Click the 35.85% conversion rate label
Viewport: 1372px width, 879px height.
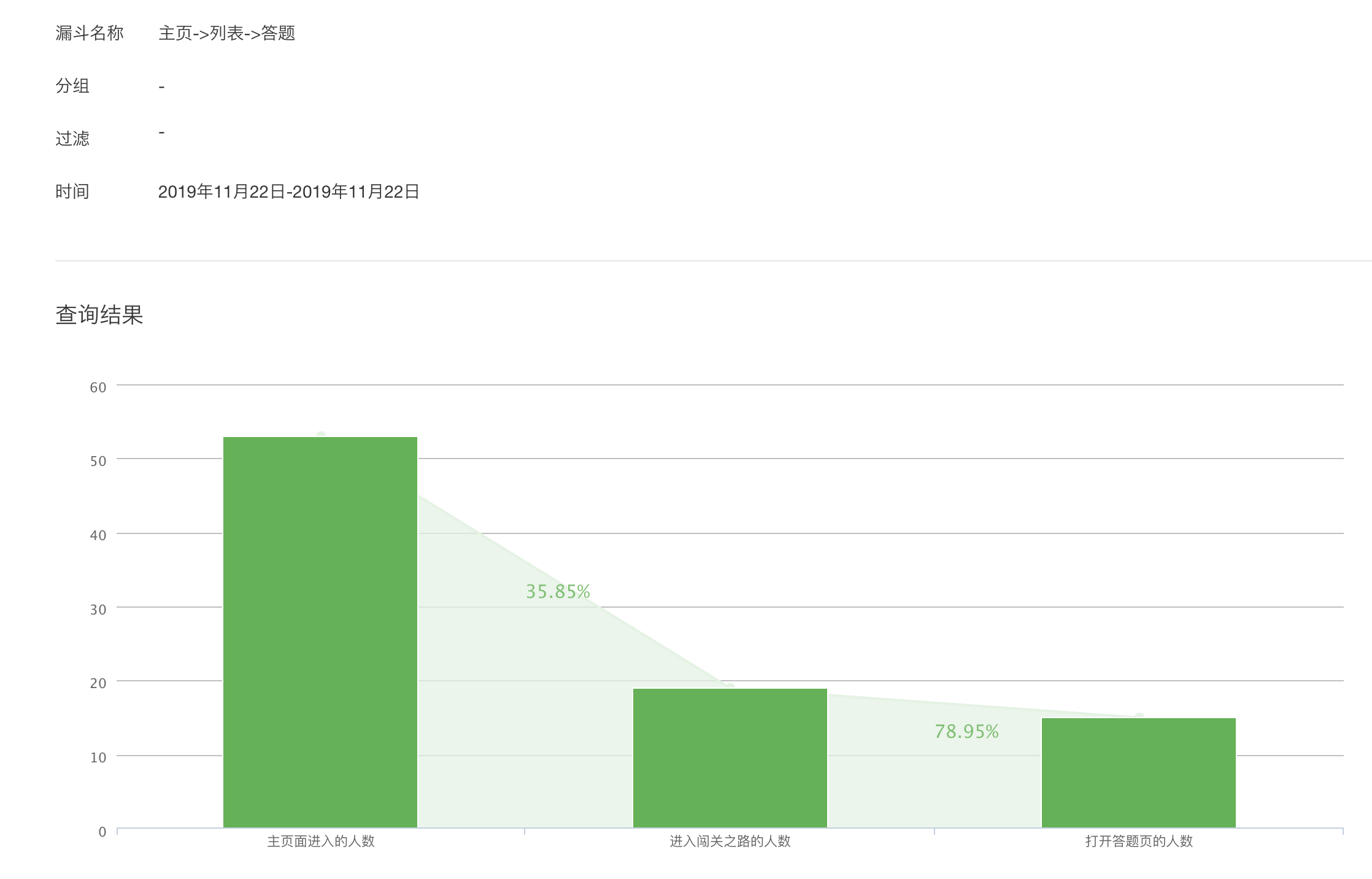click(x=558, y=592)
